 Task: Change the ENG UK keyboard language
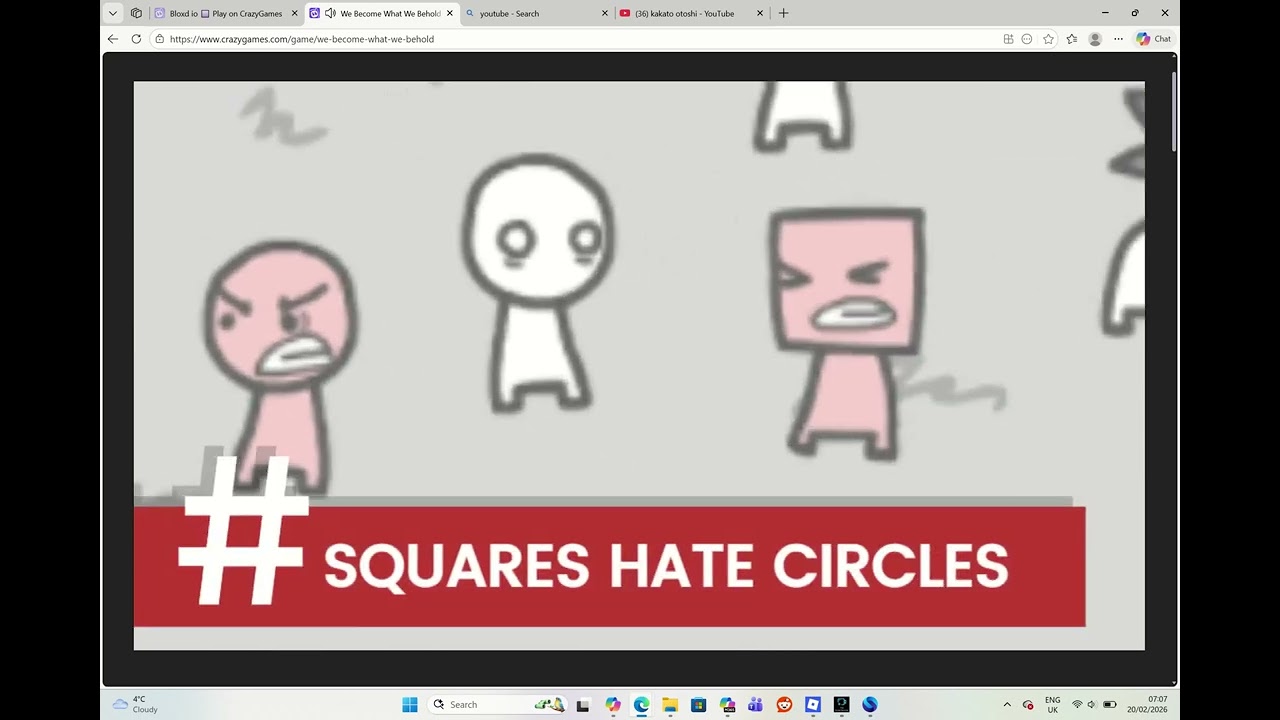[x=1053, y=704]
